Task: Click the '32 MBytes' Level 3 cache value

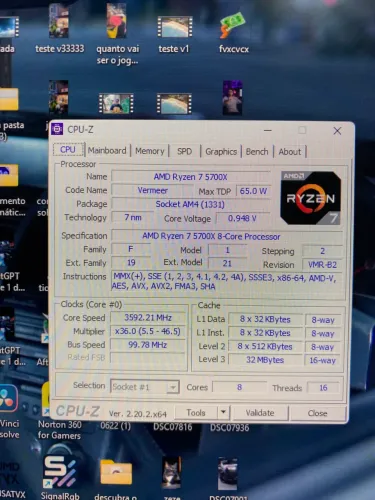Action: pyautogui.click(x=265, y=360)
